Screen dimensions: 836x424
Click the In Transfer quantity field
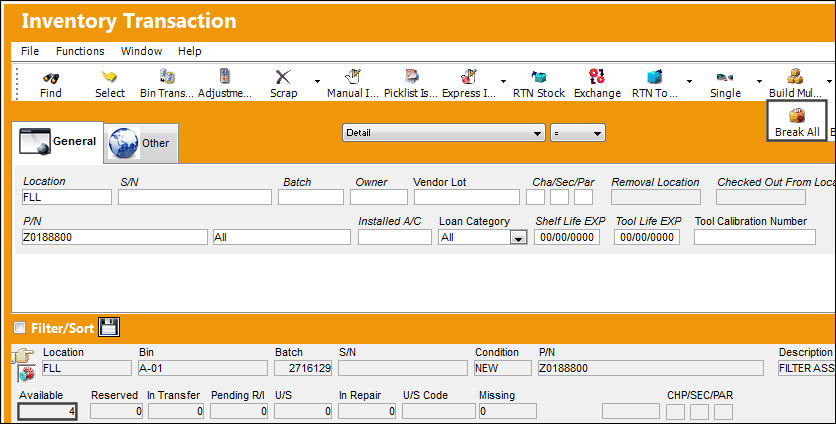tap(176, 411)
